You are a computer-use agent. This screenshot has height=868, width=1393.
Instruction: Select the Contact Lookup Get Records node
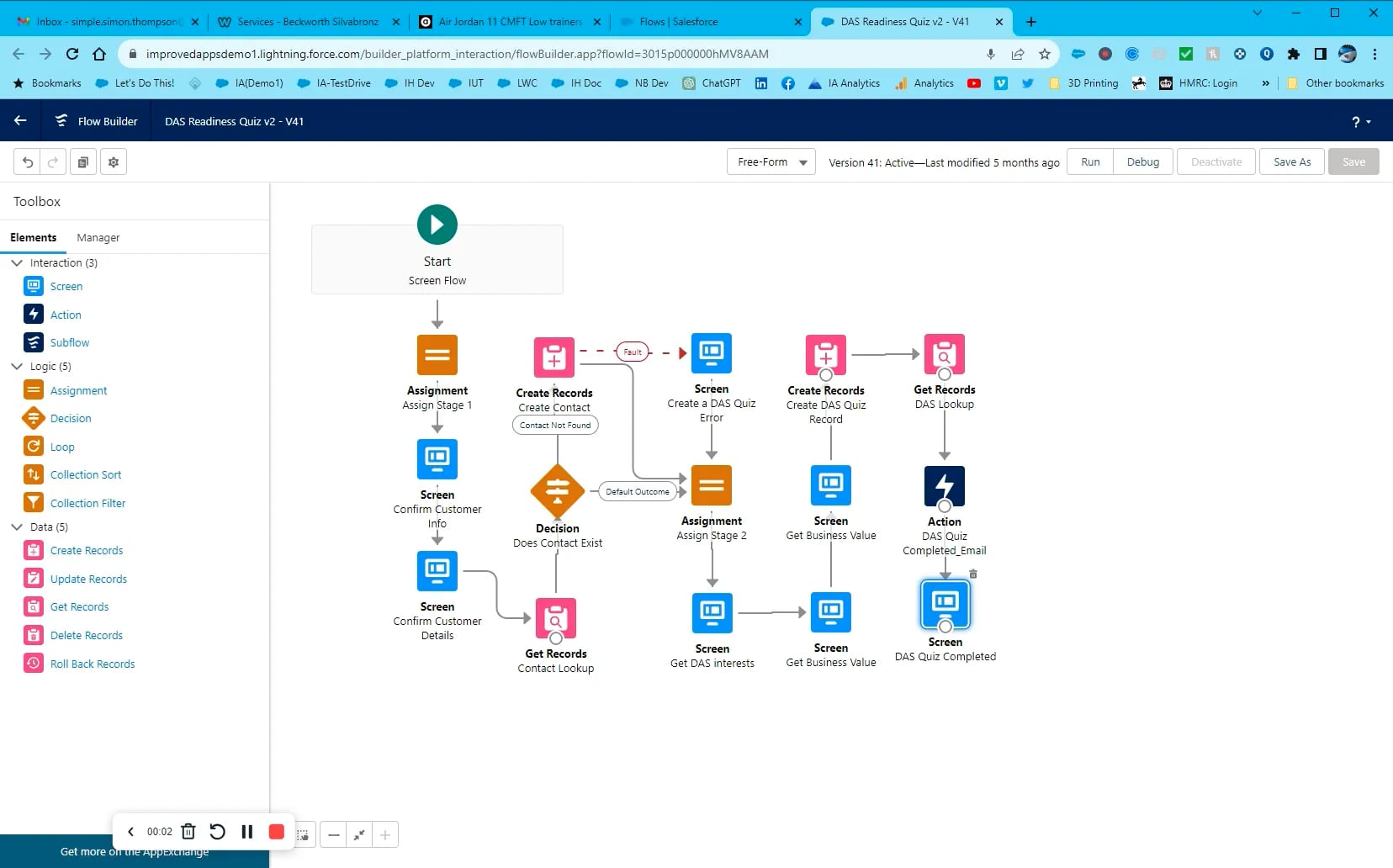(556, 618)
